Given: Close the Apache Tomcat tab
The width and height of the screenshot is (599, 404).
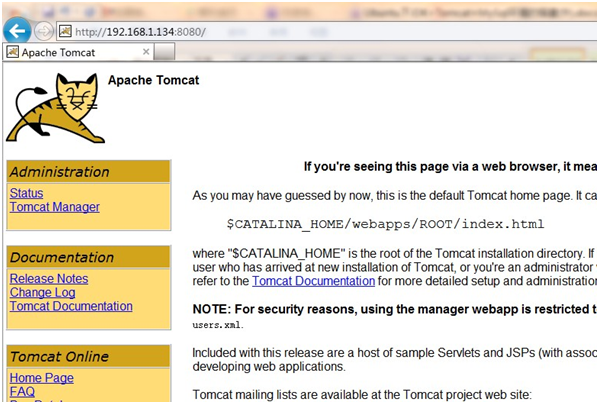Looking at the screenshot, I should click(146, 52).
